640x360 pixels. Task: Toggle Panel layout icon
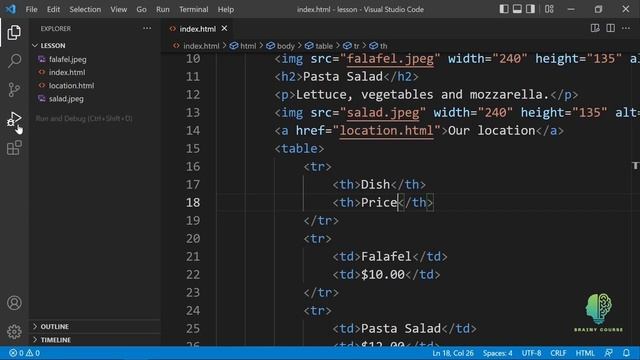point(517,9)
